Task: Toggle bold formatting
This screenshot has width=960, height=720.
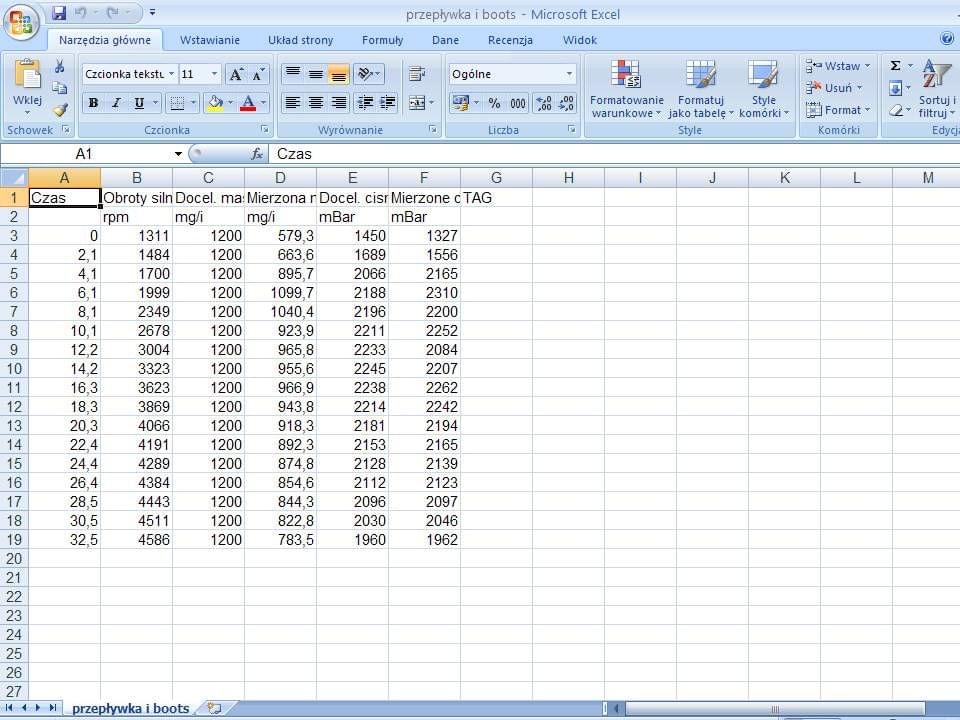Action: (x=93, y=103)
